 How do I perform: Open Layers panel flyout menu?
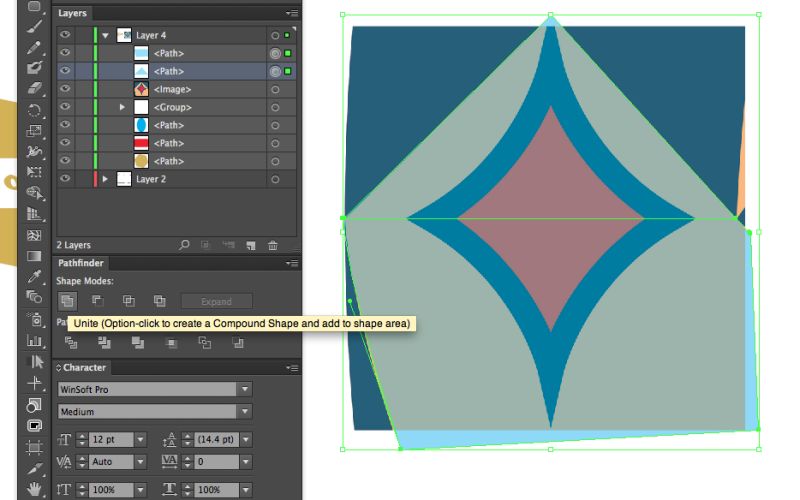pos(292,13)
